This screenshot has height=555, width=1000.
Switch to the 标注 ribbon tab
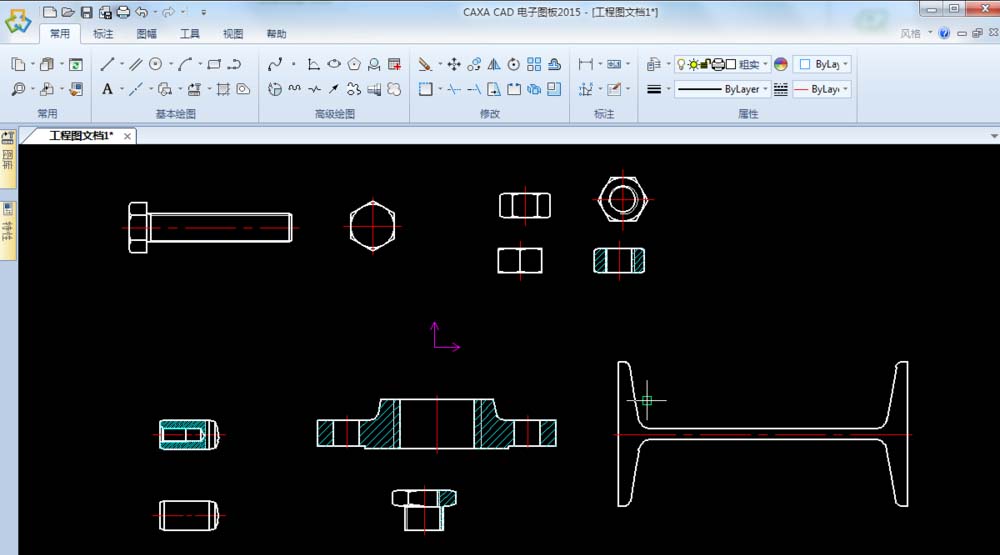tap(103, 33)
